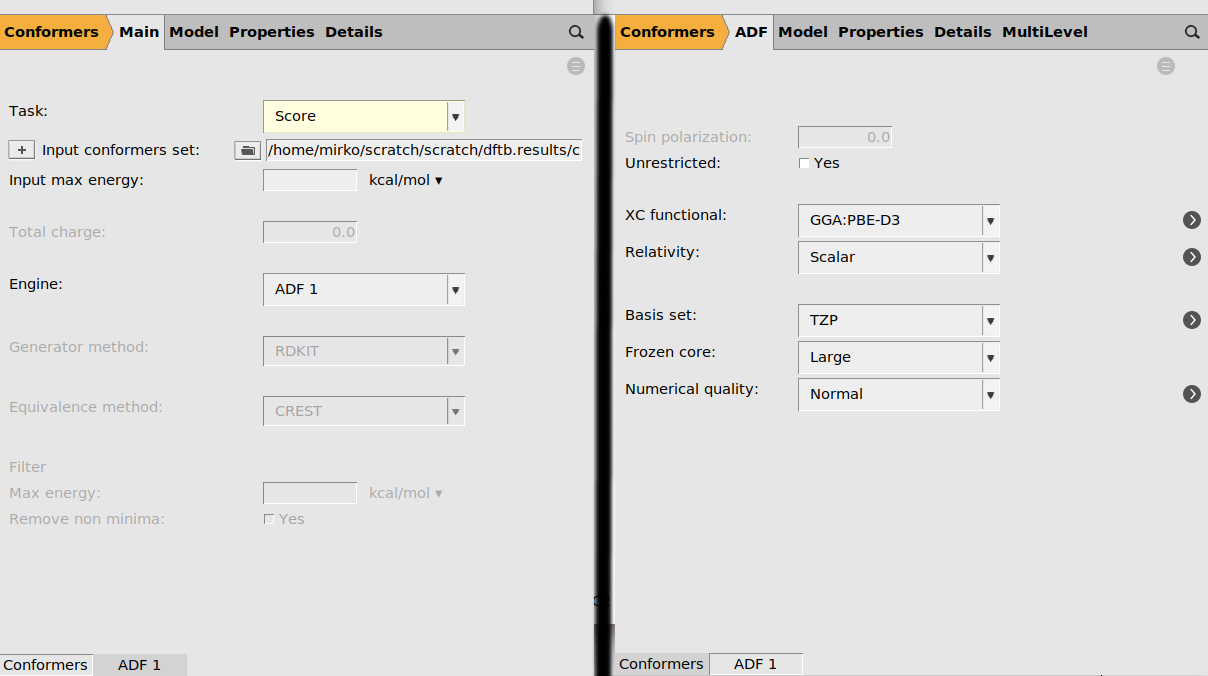
Task: Open Numerical quality details via arrow icon
Action: (x=1191, y=394)
